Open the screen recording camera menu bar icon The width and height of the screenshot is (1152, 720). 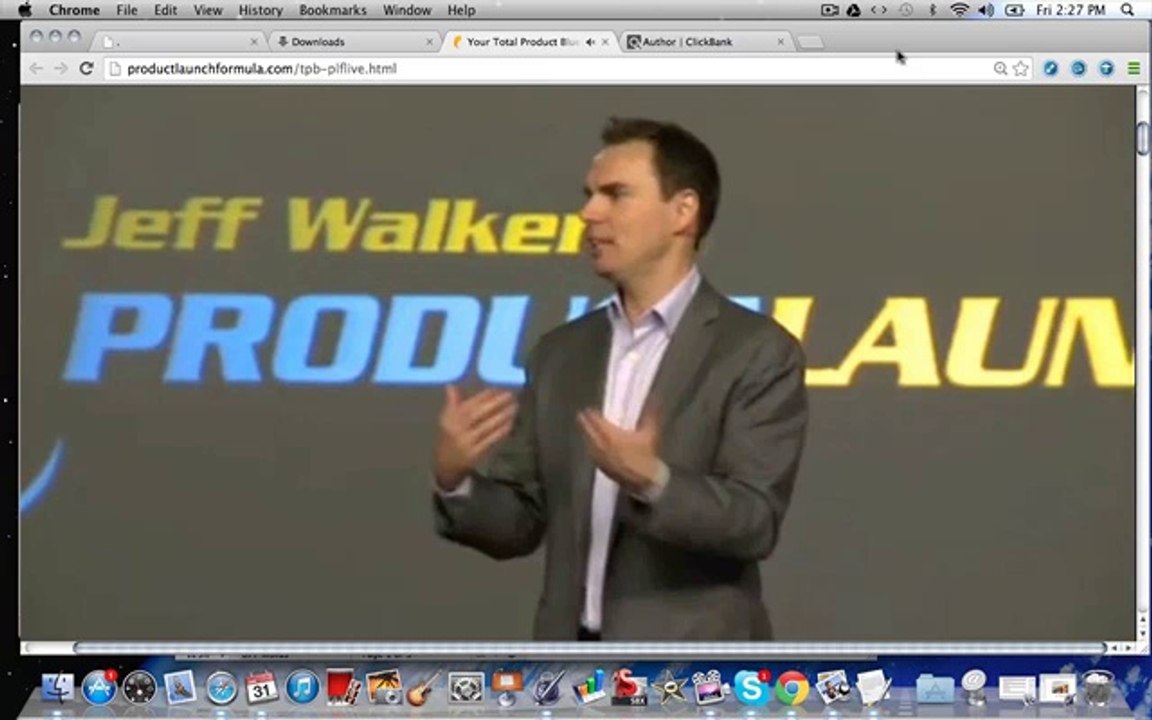tap(829, 10)
